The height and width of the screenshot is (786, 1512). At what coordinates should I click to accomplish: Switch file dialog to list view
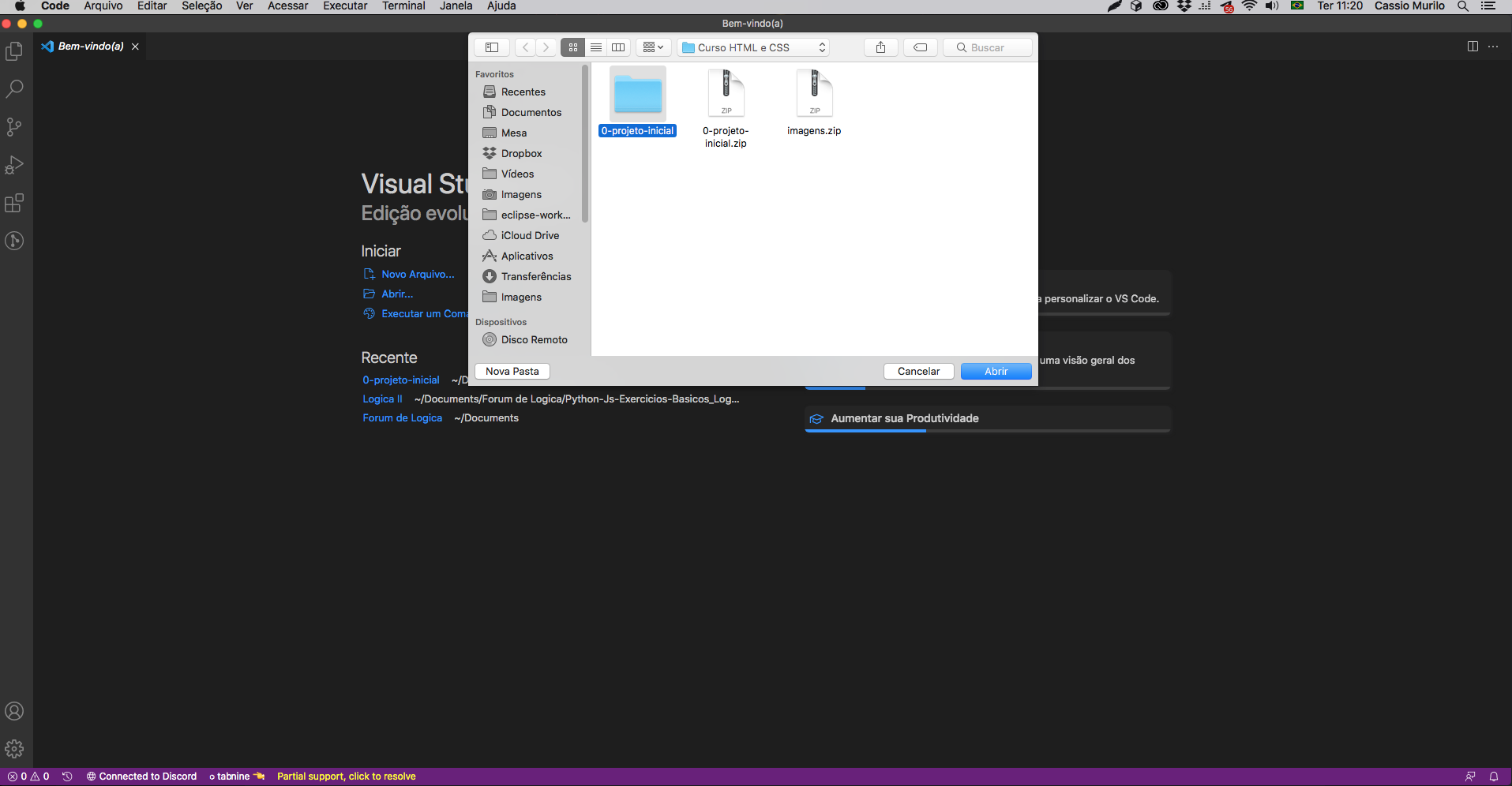coord(596,47)
